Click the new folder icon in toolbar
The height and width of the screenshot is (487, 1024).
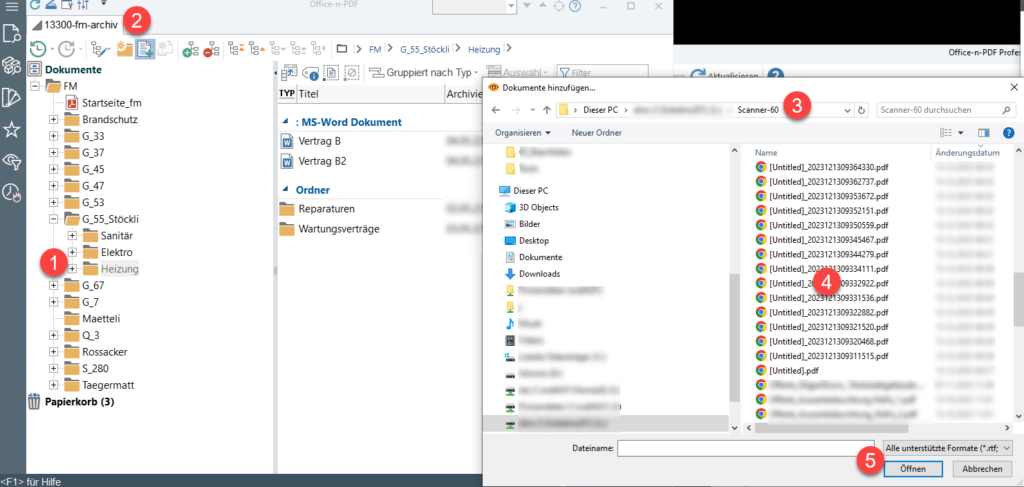(x=125, y=48)
